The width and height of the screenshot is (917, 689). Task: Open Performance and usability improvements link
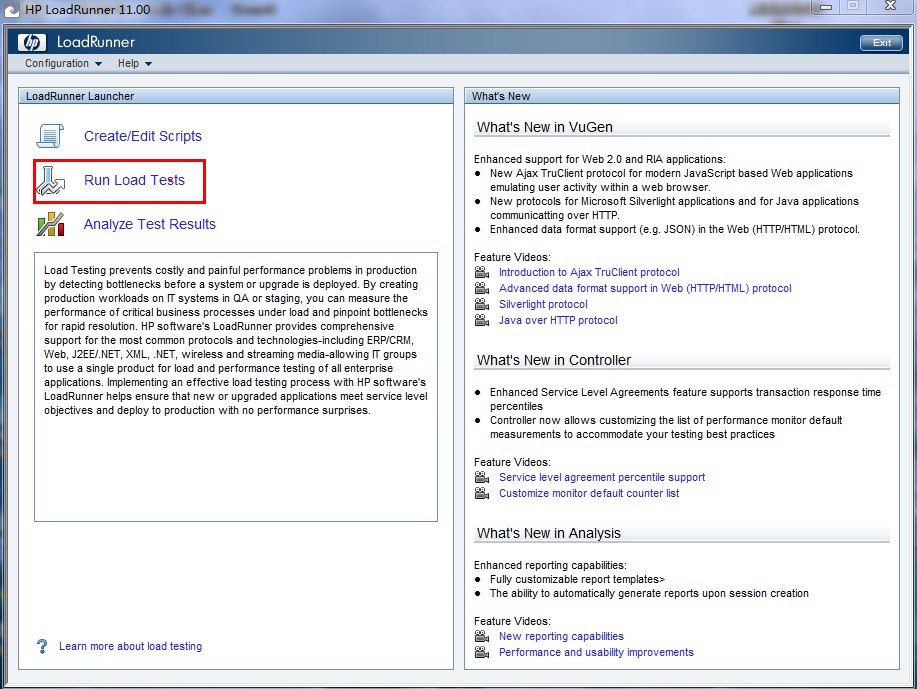[x=596, y=652]
